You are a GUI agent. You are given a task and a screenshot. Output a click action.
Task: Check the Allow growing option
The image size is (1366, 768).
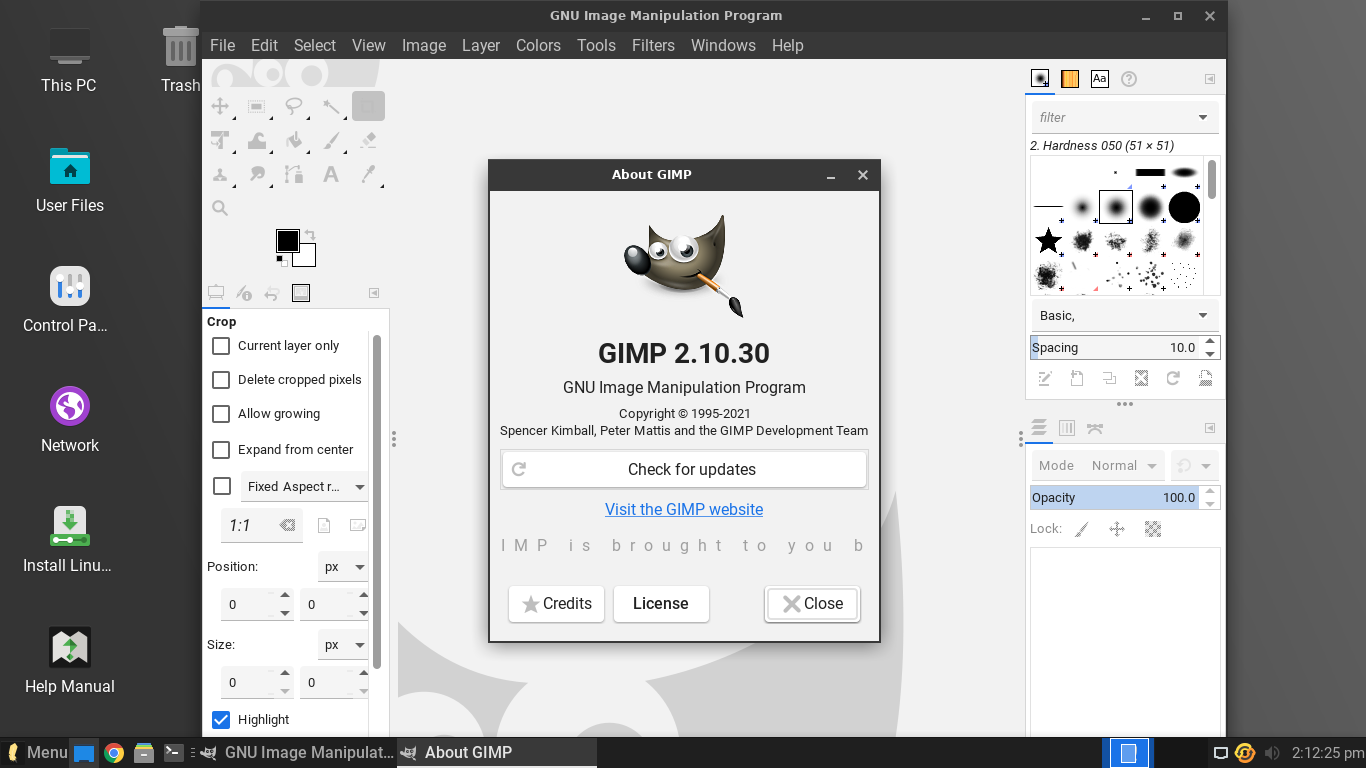pos(220,414)
